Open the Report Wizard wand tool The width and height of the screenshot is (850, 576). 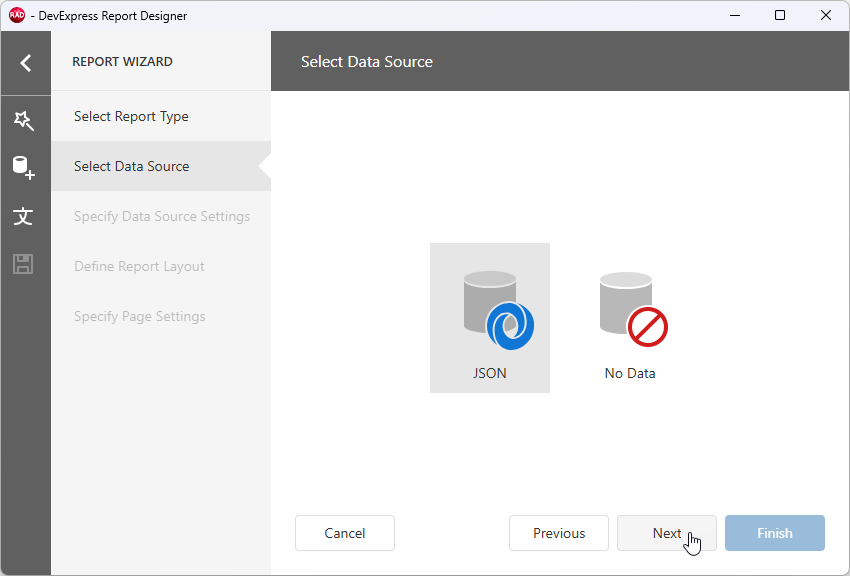click(25, 120)
